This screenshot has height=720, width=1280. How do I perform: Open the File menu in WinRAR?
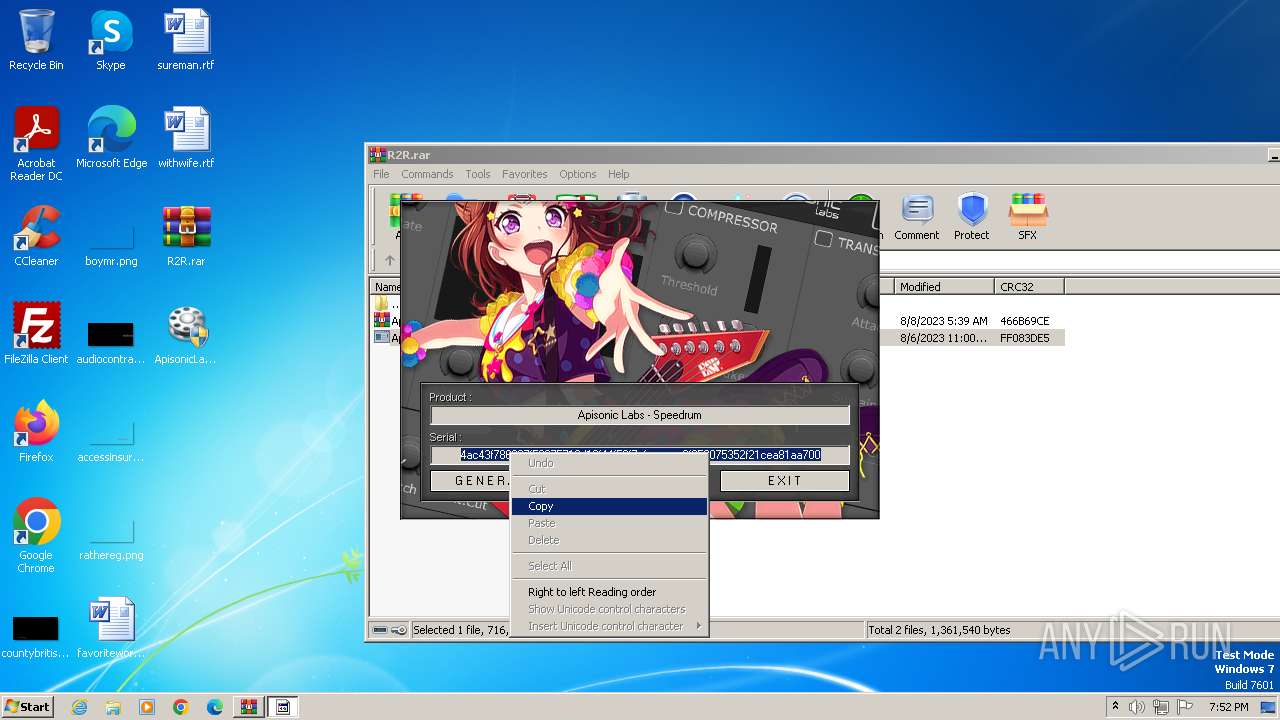[x=381, y=174]
